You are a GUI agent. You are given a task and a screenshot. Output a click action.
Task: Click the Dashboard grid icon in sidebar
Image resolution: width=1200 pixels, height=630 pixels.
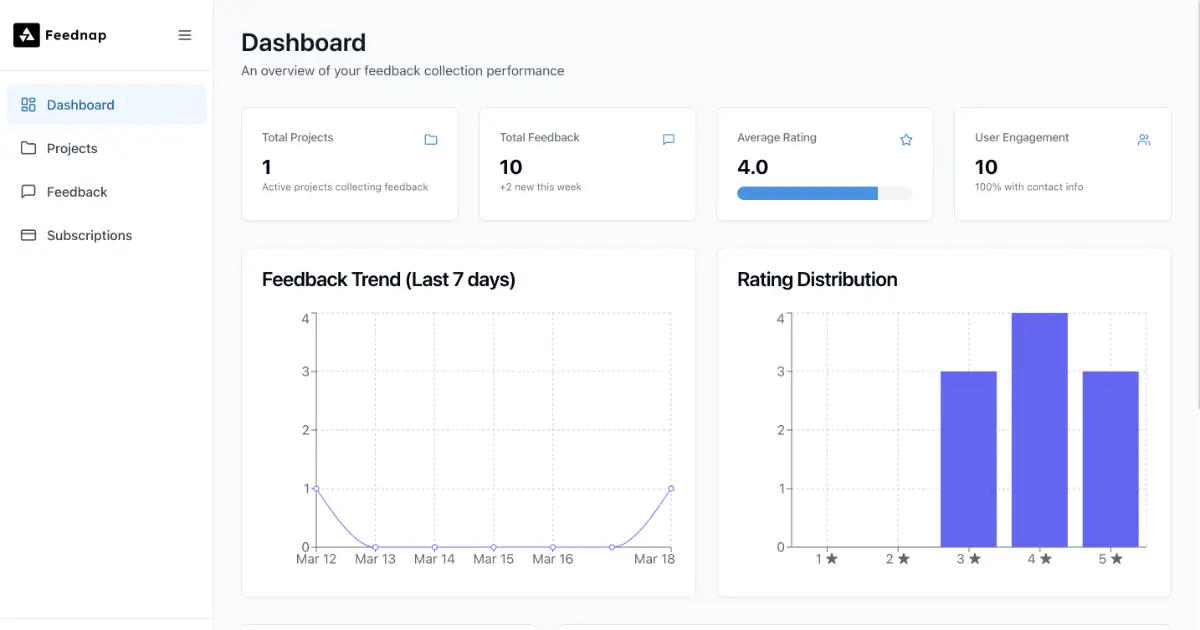[x=28, y=105]
